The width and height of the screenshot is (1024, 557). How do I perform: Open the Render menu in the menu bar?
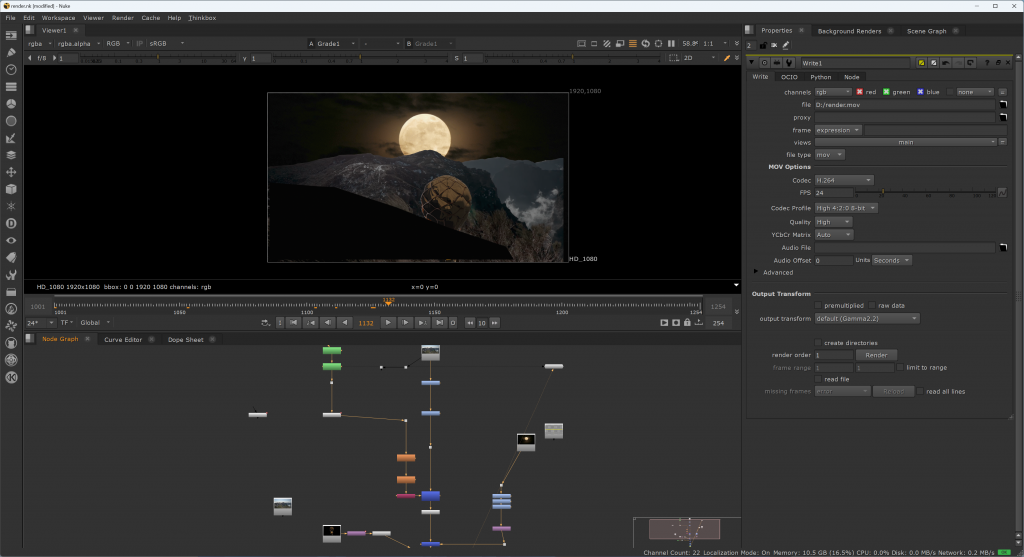click(x=122, y=18)
